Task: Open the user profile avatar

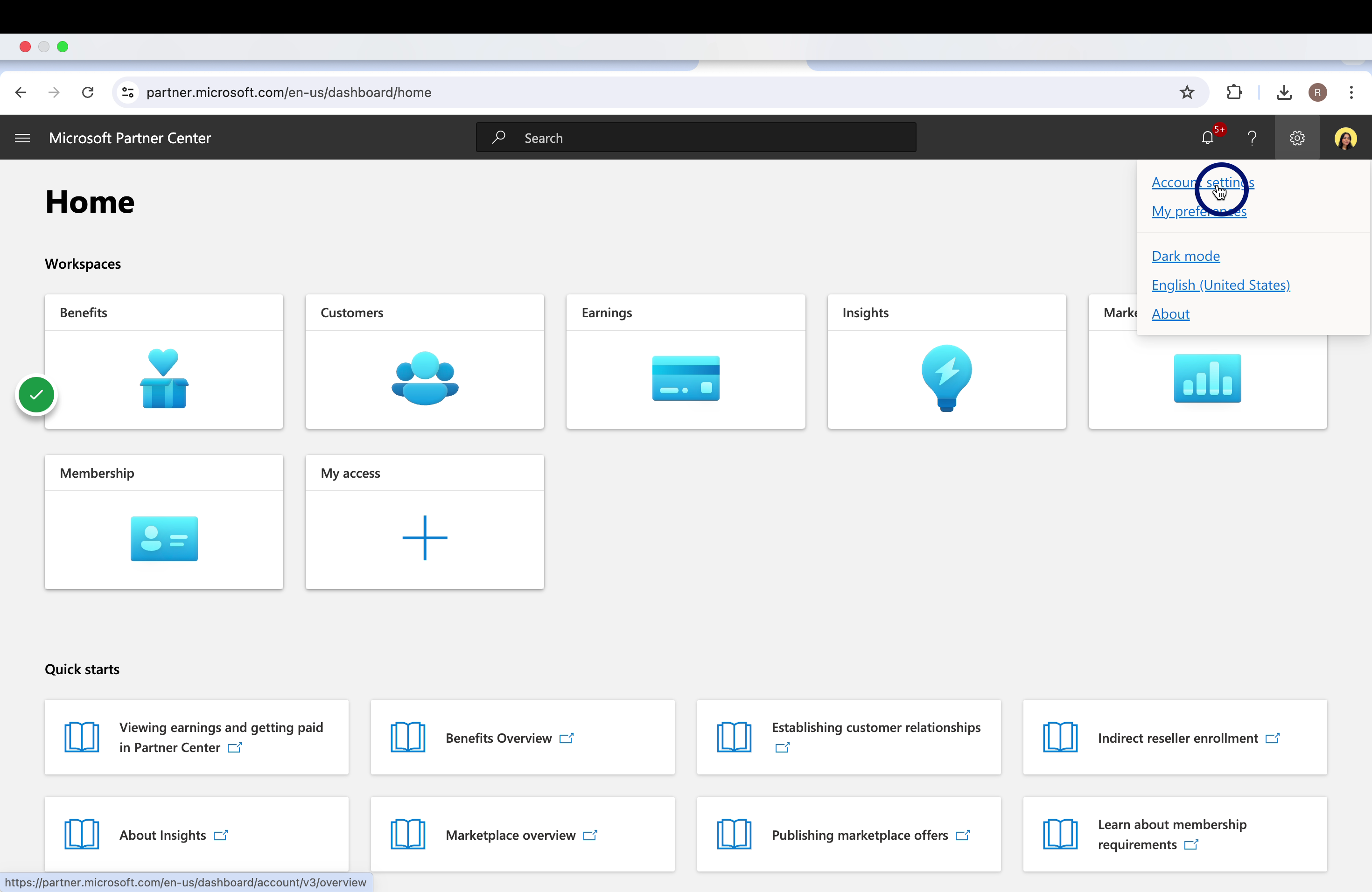Action: coord(1345,138)
